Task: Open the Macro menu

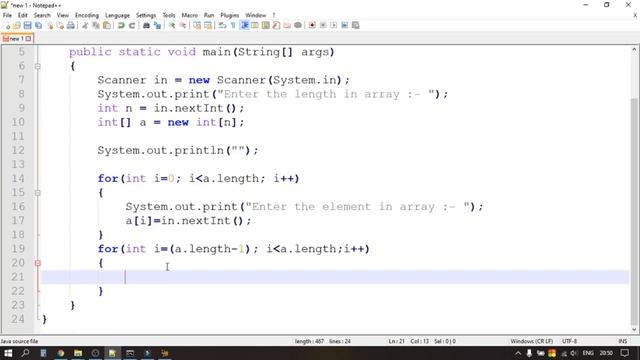Action: click(189, 15)
